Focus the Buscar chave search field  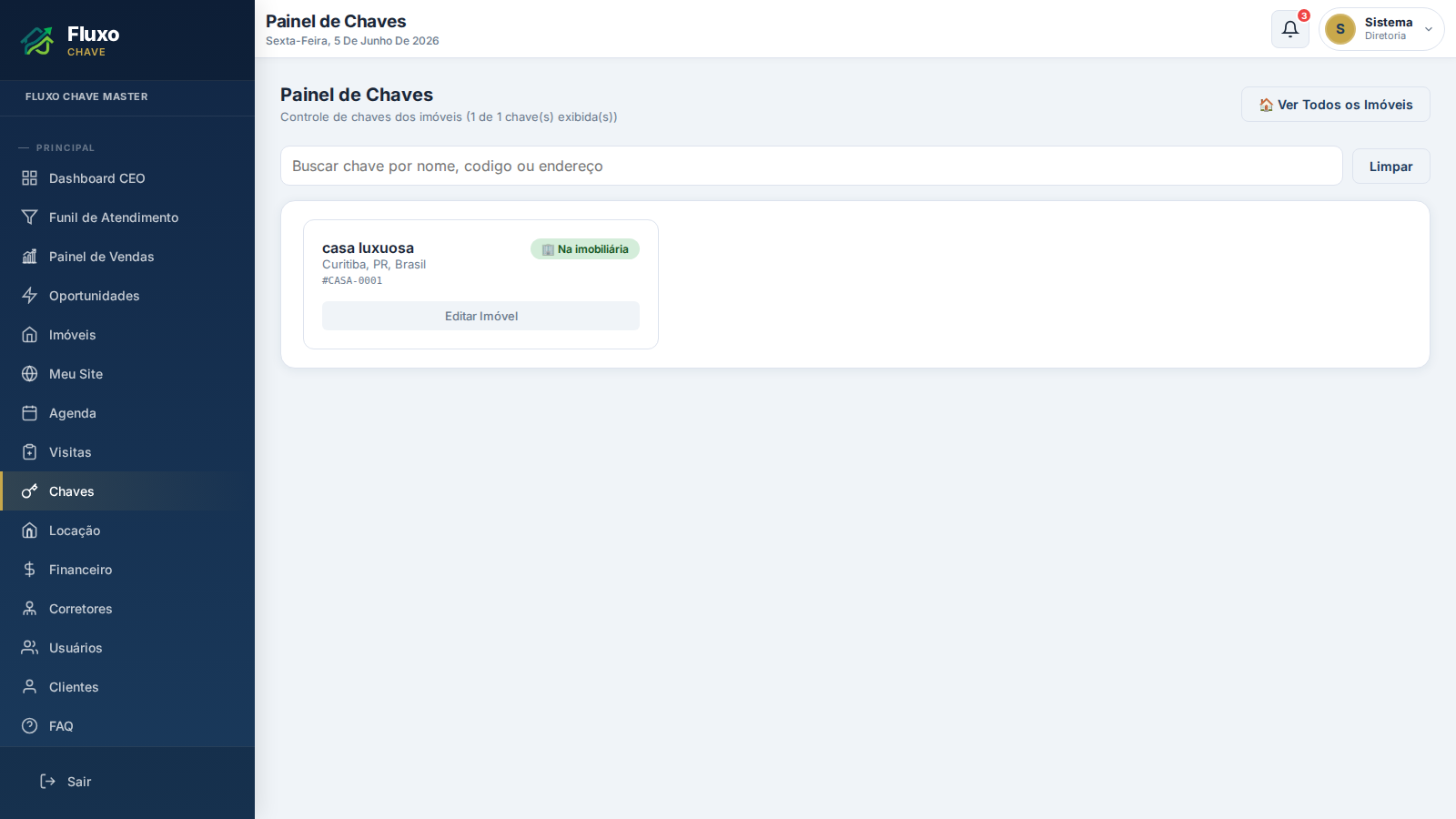tap(811, 166)
